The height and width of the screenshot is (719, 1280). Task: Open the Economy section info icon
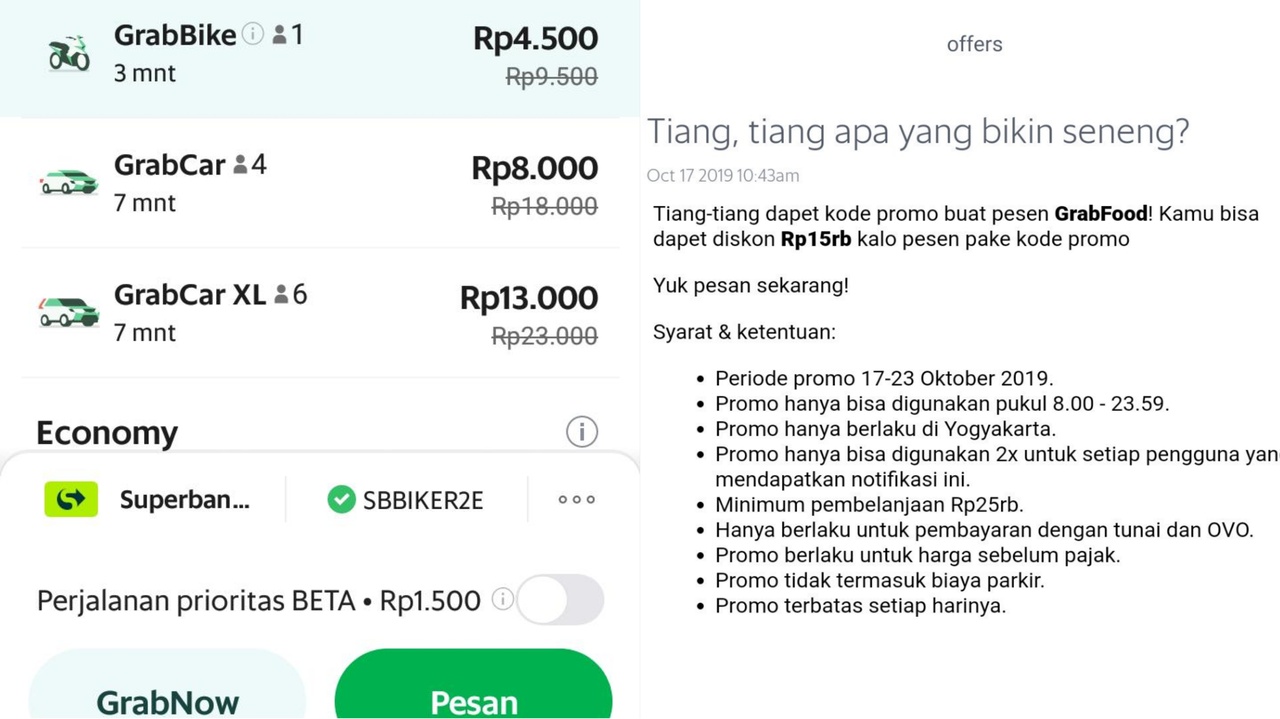pos(581,432)
